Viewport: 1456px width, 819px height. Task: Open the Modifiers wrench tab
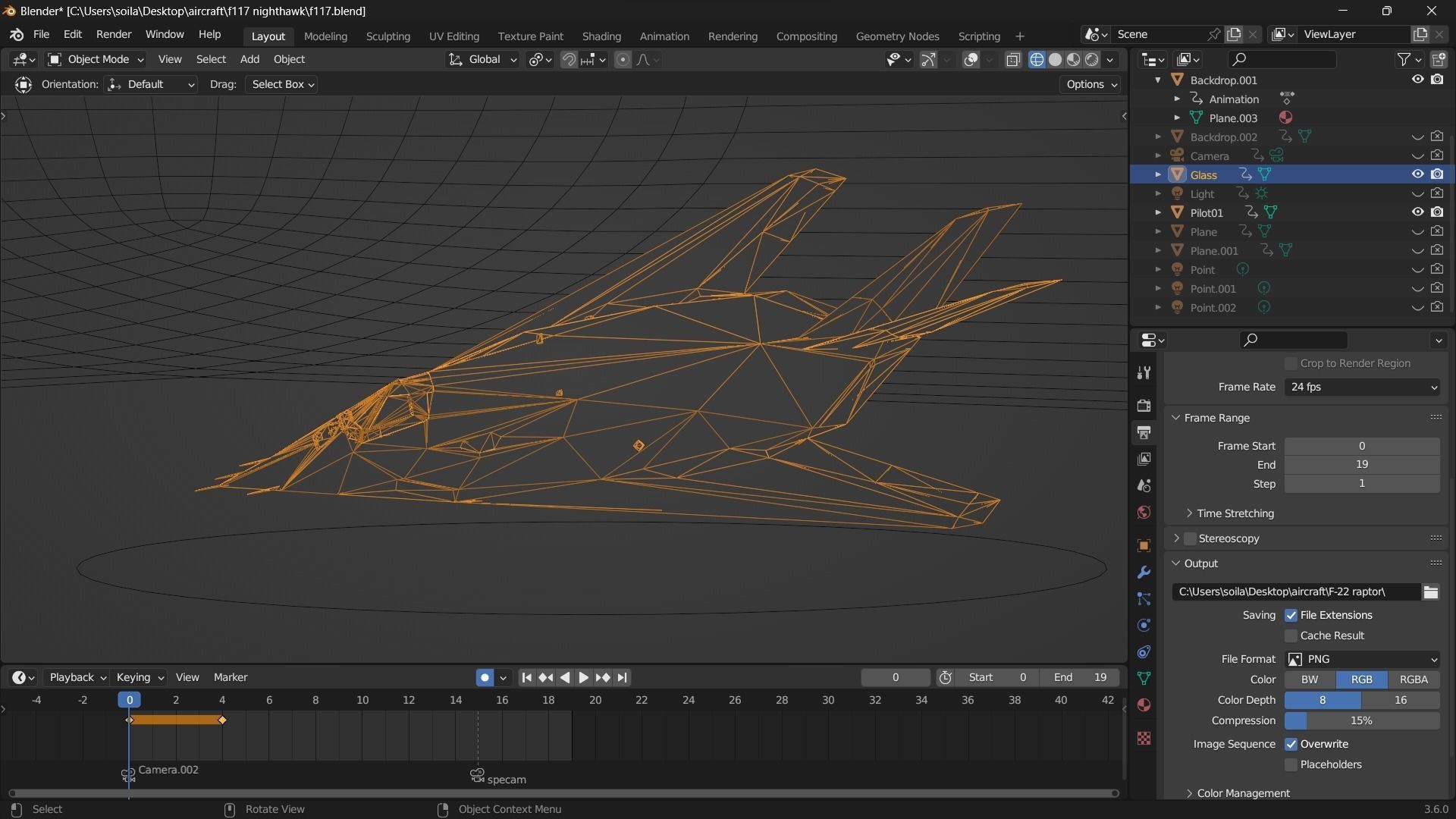tap(1144, 573)
